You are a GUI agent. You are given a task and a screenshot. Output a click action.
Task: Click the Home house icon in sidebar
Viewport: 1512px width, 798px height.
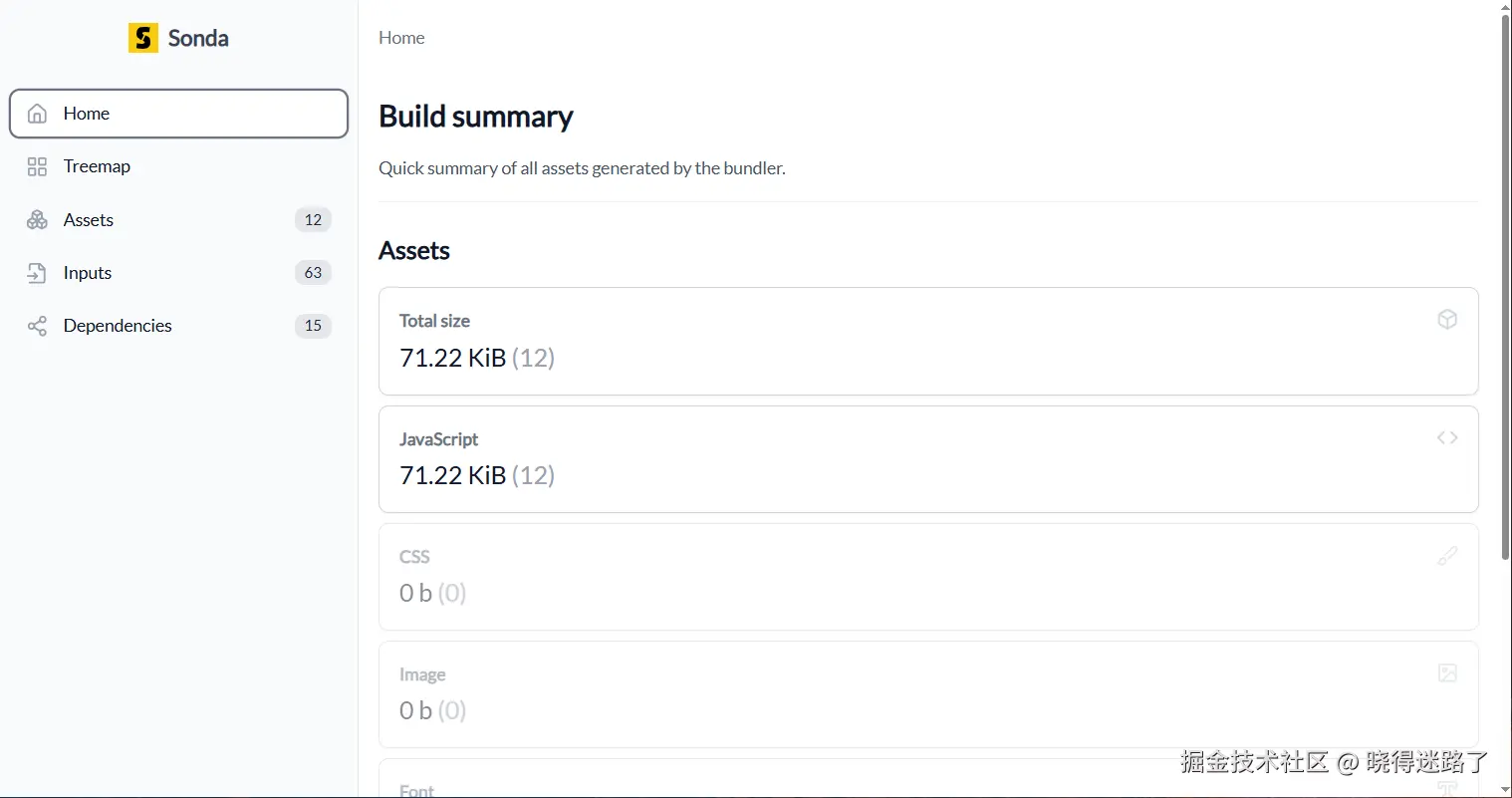[37, 114]
